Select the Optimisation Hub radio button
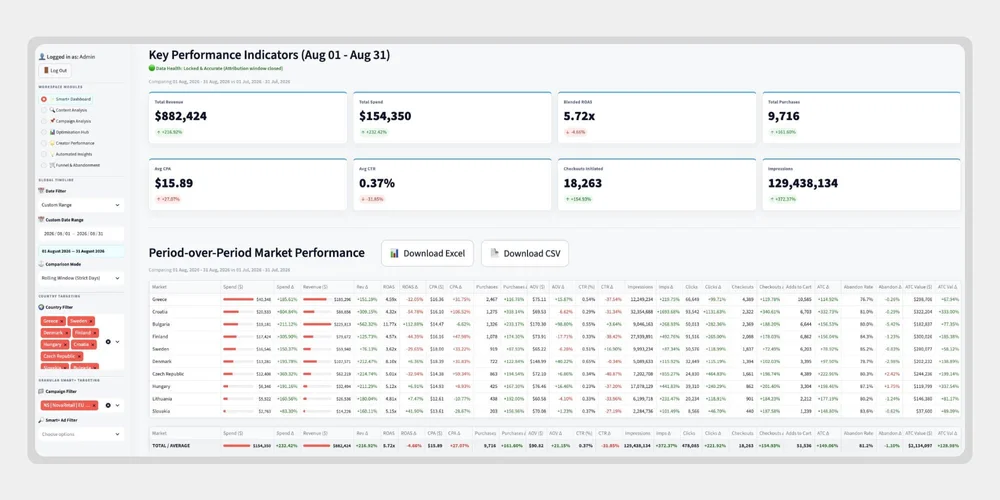 pos(44,132)
